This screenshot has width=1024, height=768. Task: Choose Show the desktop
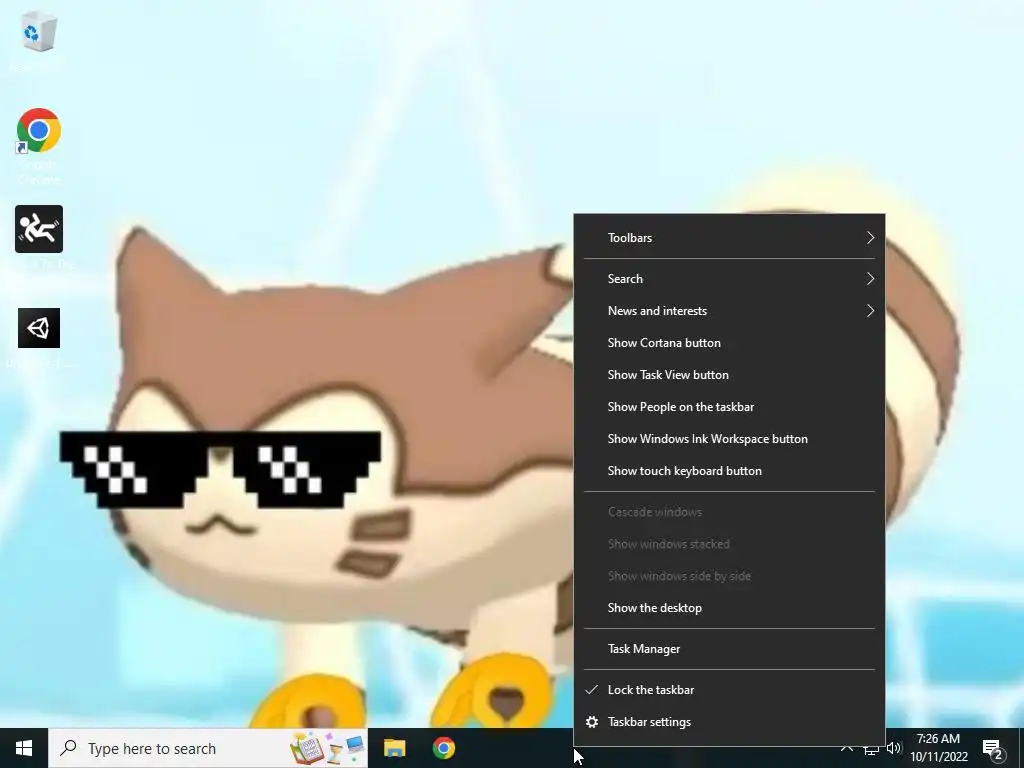pos(729,608)
